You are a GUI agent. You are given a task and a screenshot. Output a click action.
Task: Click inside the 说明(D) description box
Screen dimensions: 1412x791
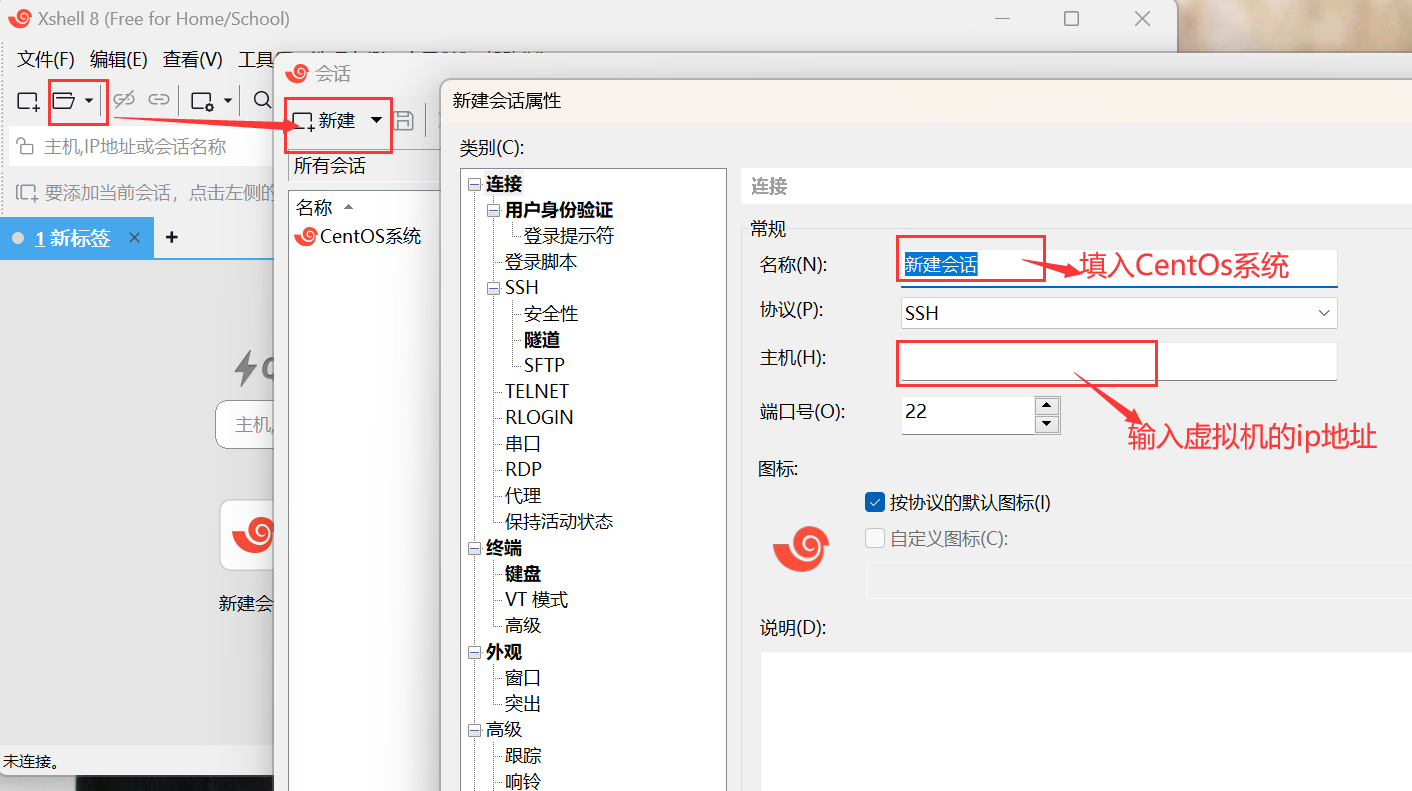(x=1086, y=720)
